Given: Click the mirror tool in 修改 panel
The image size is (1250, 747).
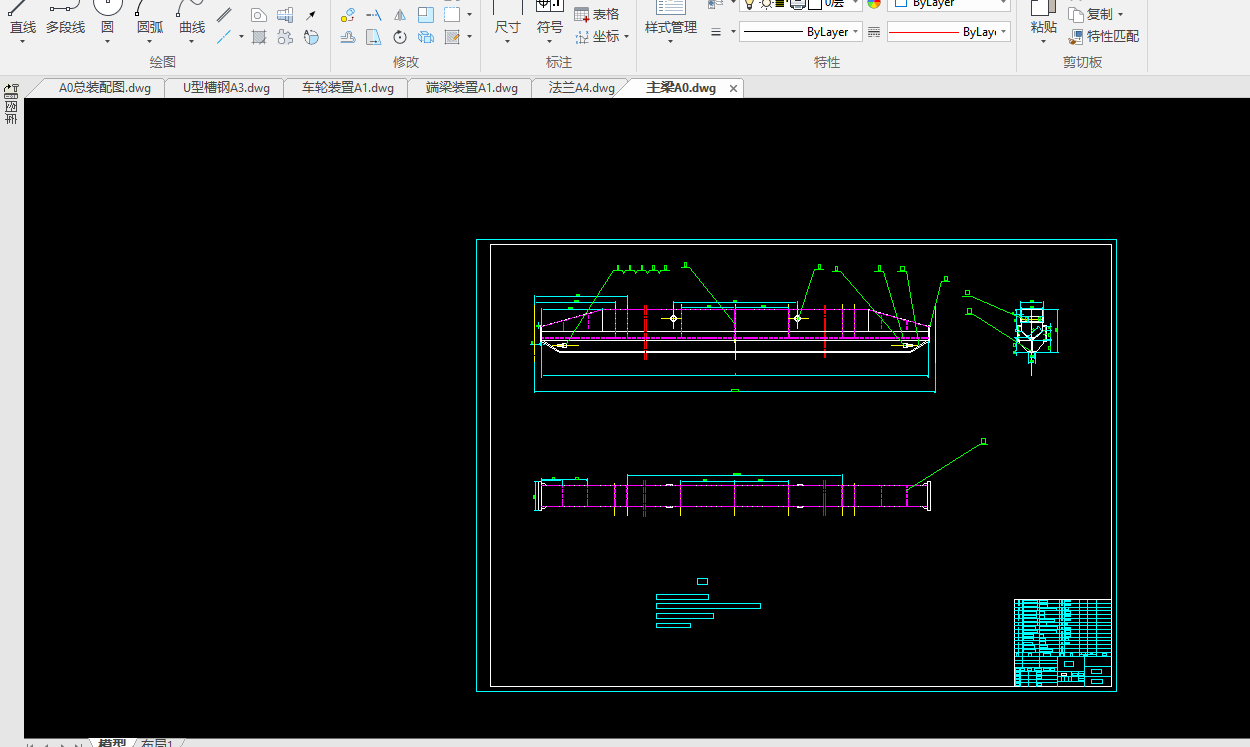Looking at the screenshot, I should click(x=400, y=15).
